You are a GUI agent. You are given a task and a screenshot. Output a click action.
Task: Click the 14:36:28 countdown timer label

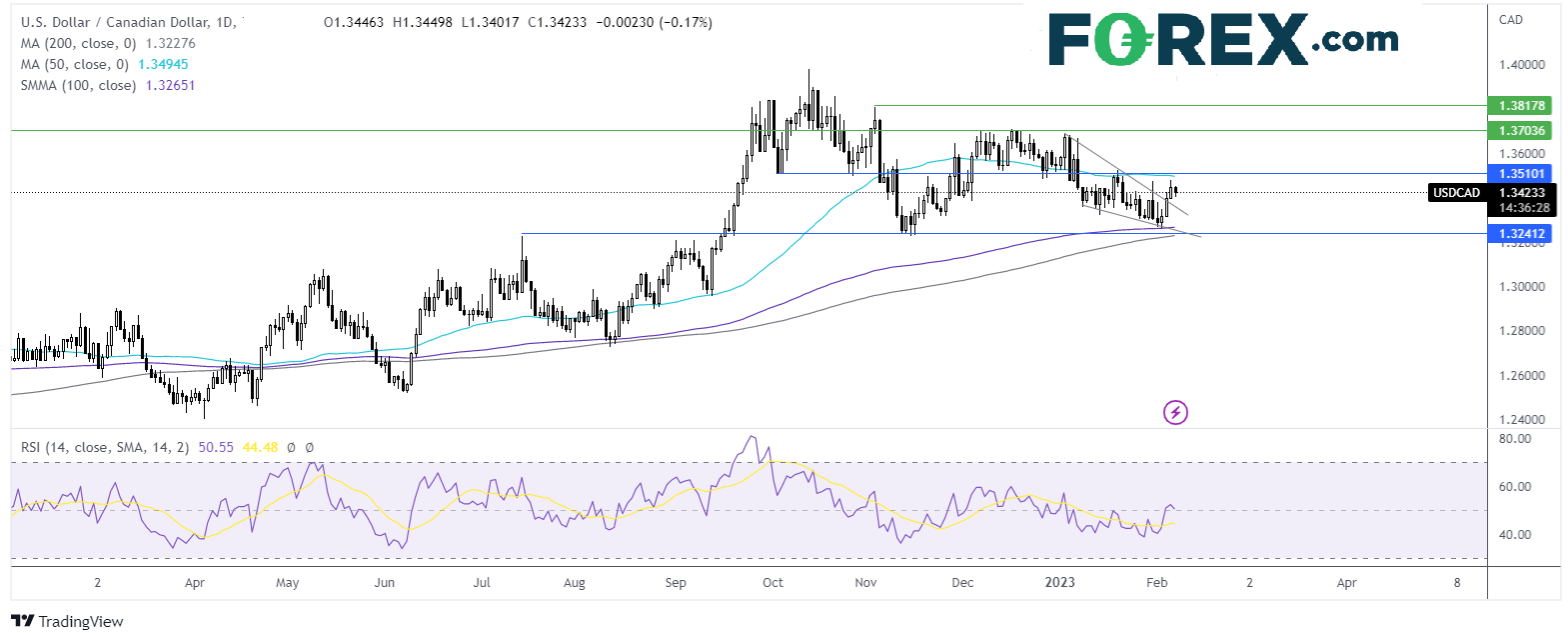click(1524, 208)
